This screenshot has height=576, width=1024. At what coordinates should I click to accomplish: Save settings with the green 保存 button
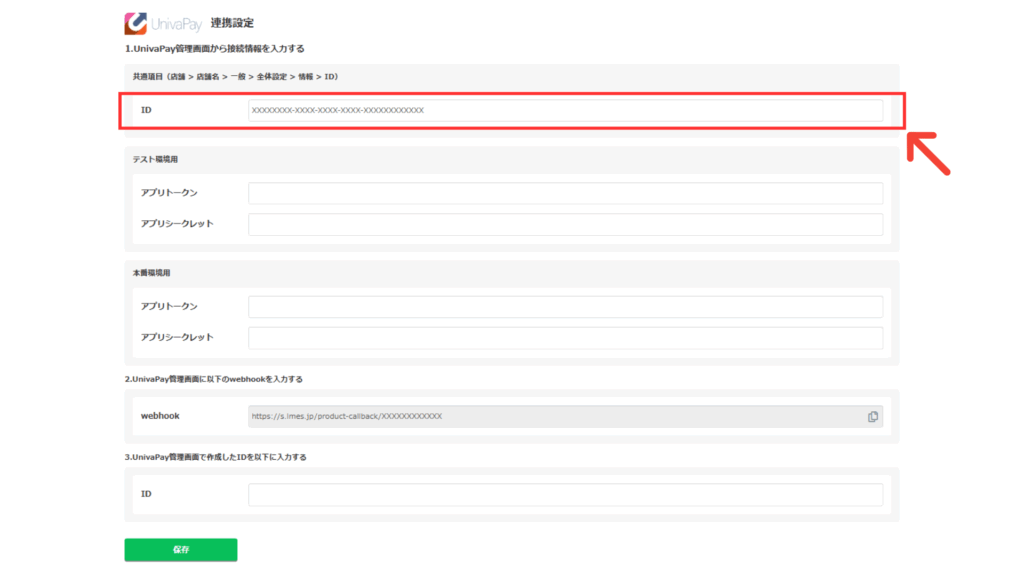click(x=181, y=550)
